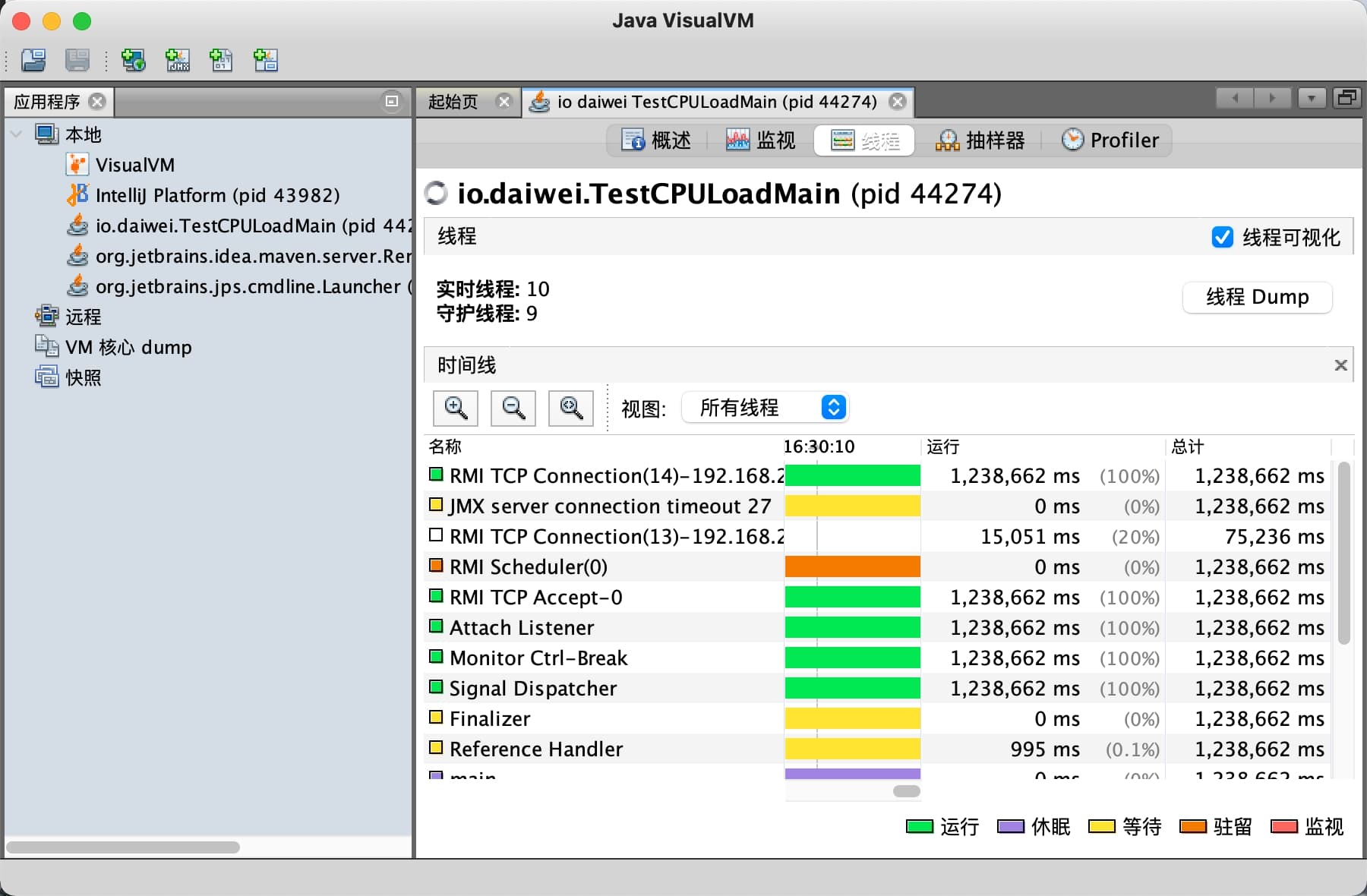Zoom in on the timeline
Viewport: 1367px width, 896px height.
tap(456, 409)
